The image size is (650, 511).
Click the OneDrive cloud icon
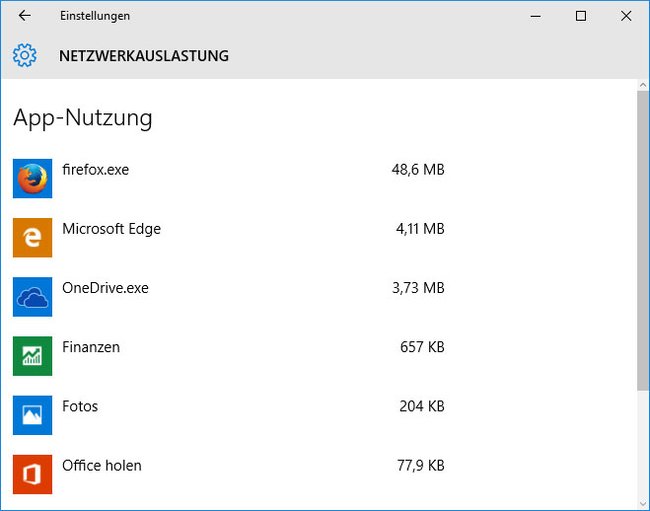point(32,297)
